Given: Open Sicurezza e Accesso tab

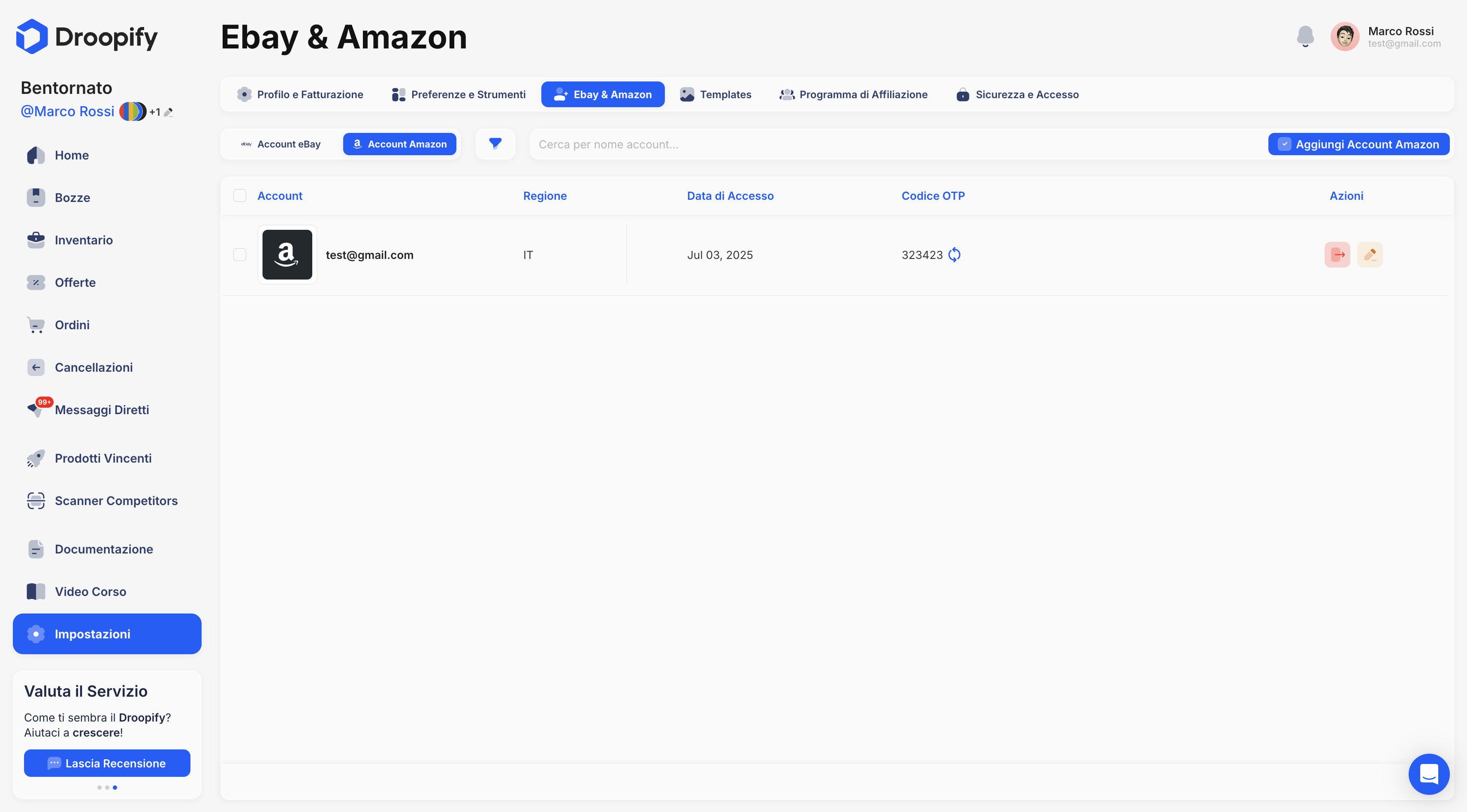Looking at the screenshot, I should click(x=1017, y=94).
